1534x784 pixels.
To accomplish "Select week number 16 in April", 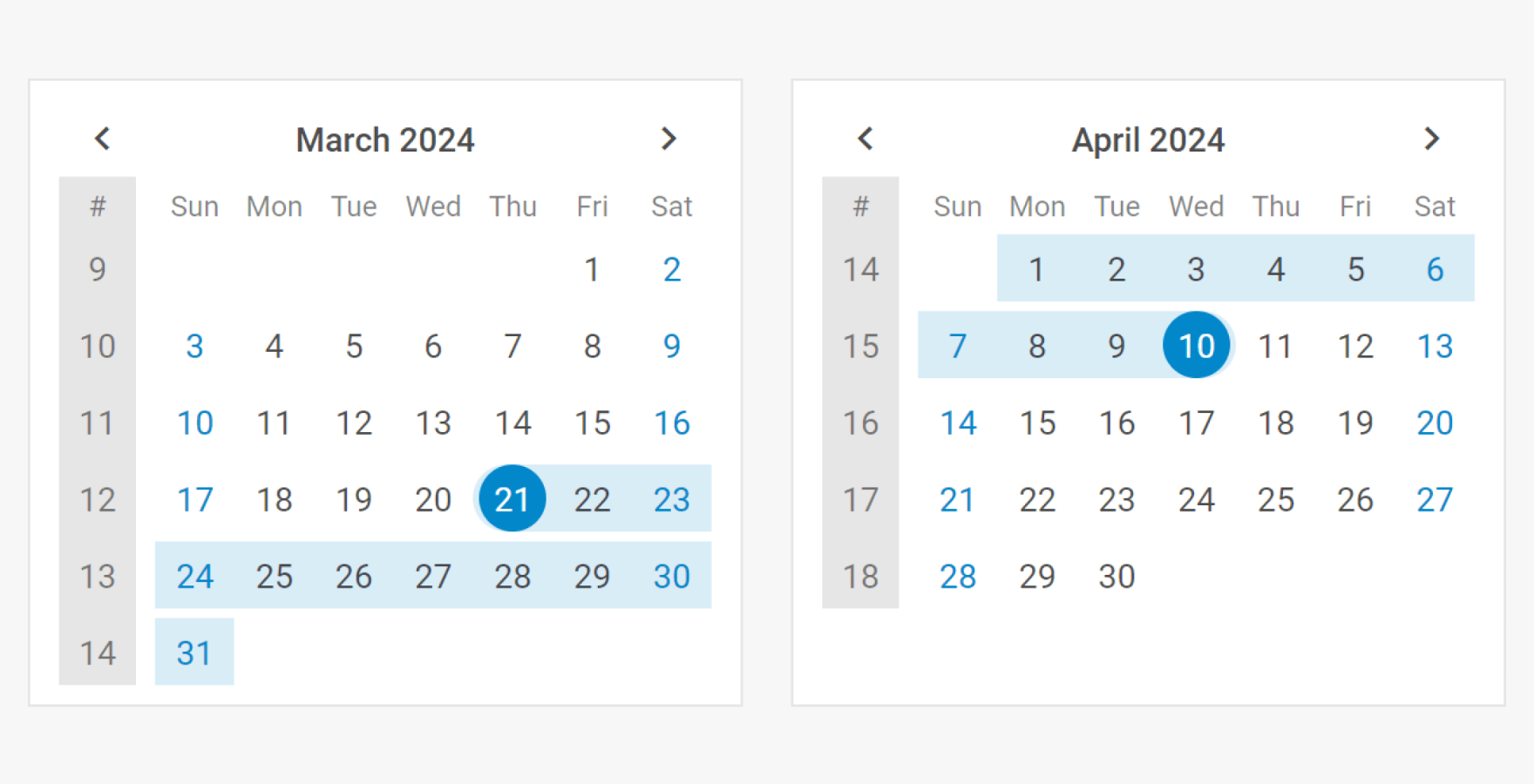I will (860, 422).
